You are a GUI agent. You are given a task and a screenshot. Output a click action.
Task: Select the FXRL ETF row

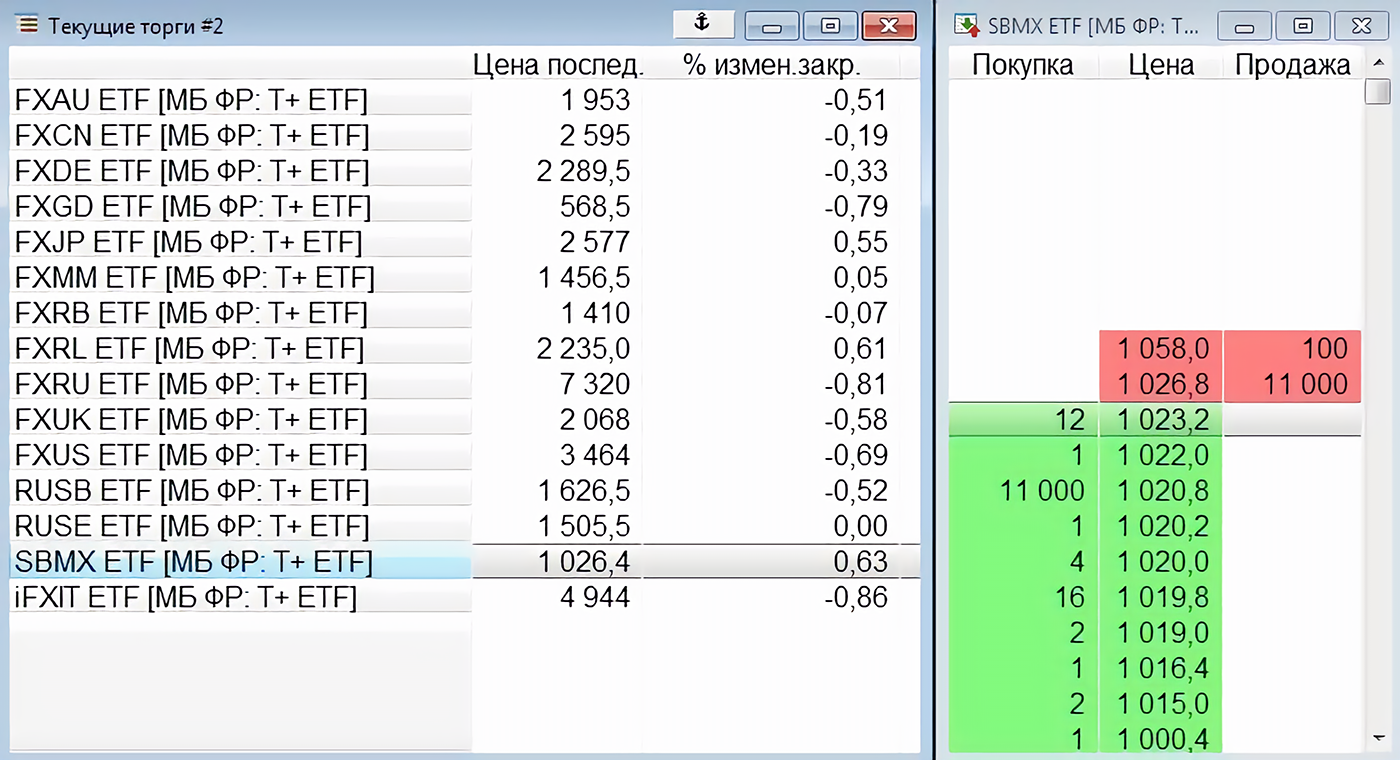click(x=465, y=349)
